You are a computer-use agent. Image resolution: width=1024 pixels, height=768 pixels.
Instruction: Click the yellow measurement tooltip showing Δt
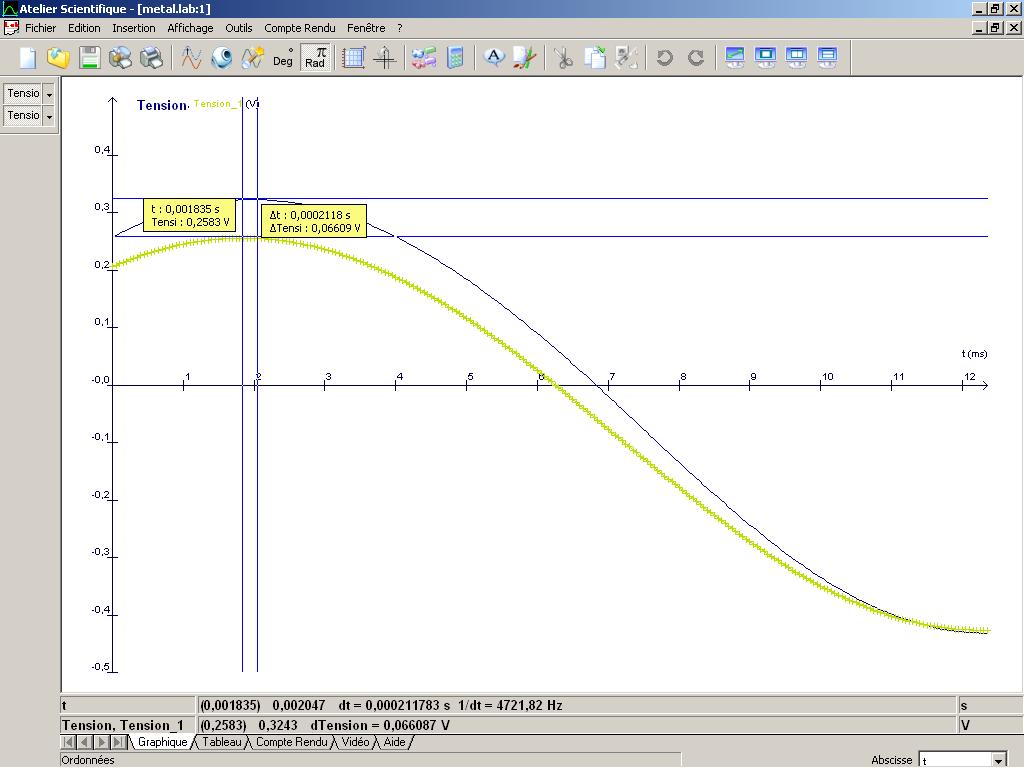tap(314, 221)
